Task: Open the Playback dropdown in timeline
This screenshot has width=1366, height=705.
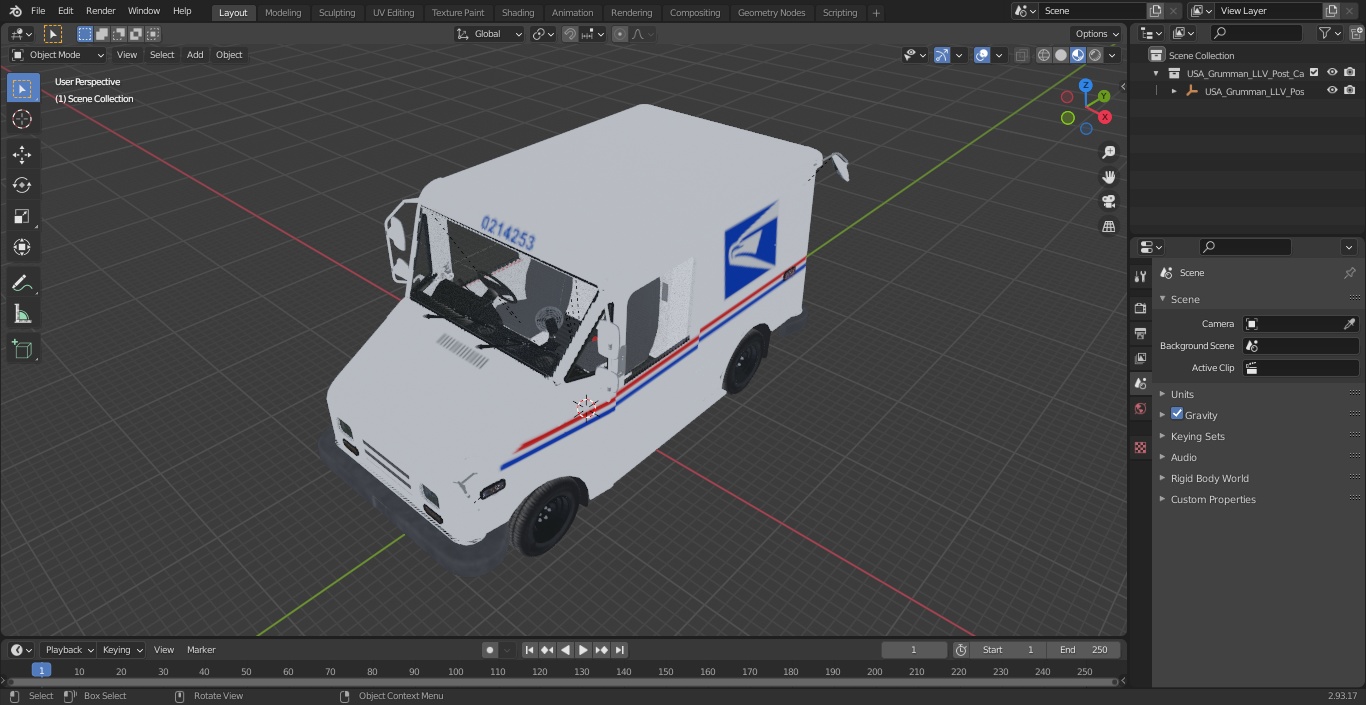Action: [x=68, y=650]
